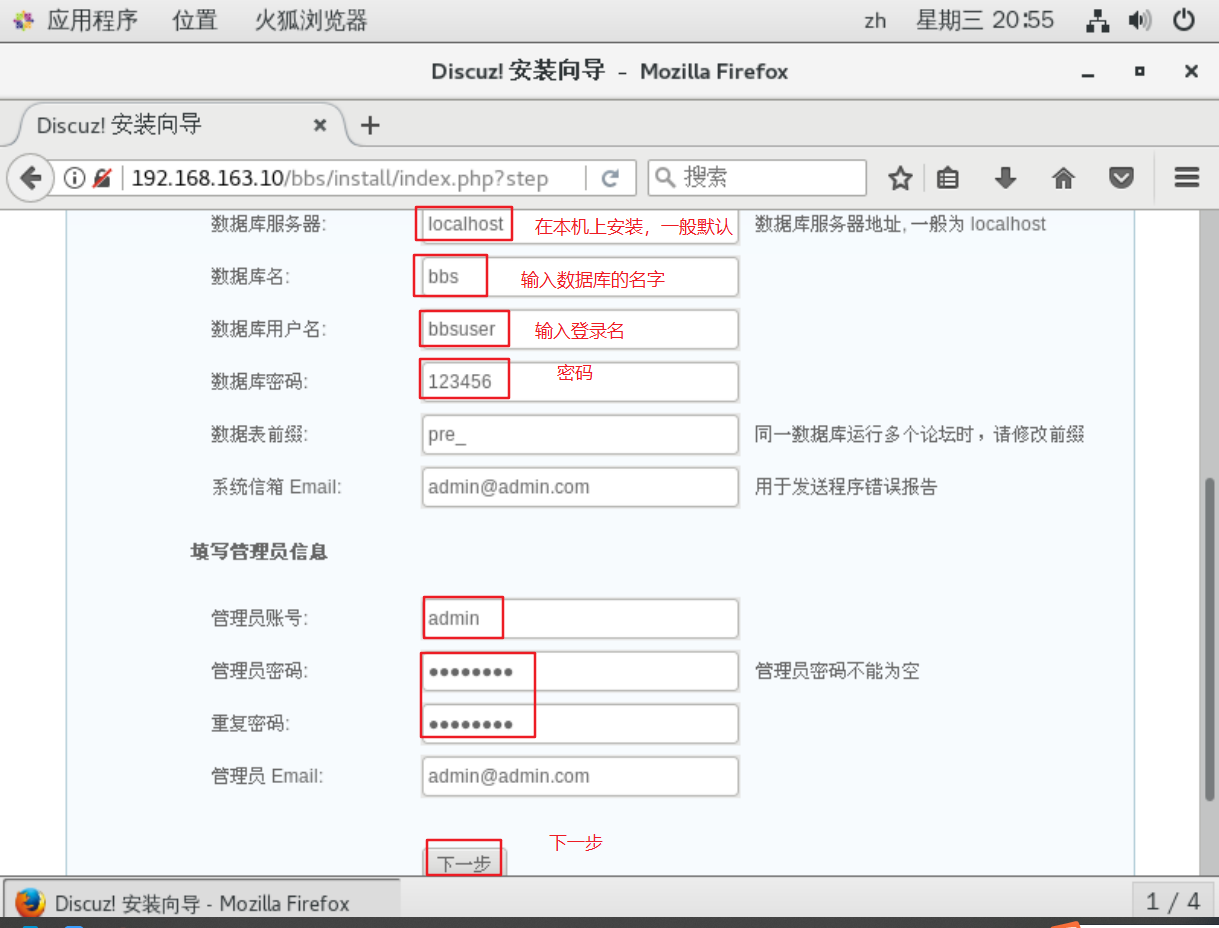This screenshot has height=928, width=1219.
Task: Edit the 数据库服务器 field
Action: tap(580, 225)
